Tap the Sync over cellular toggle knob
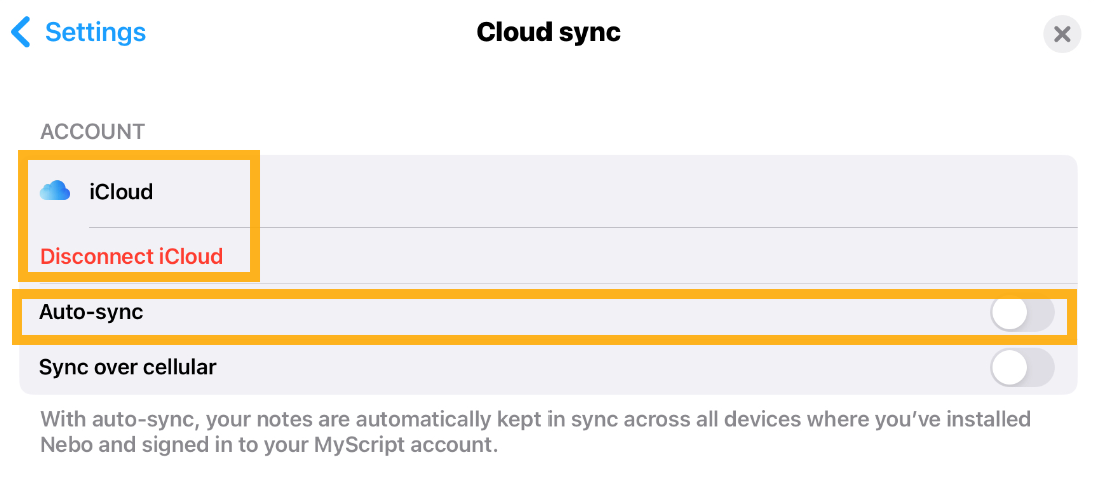The height and width of the screenshot is (488, 1094). (1009, 368)
